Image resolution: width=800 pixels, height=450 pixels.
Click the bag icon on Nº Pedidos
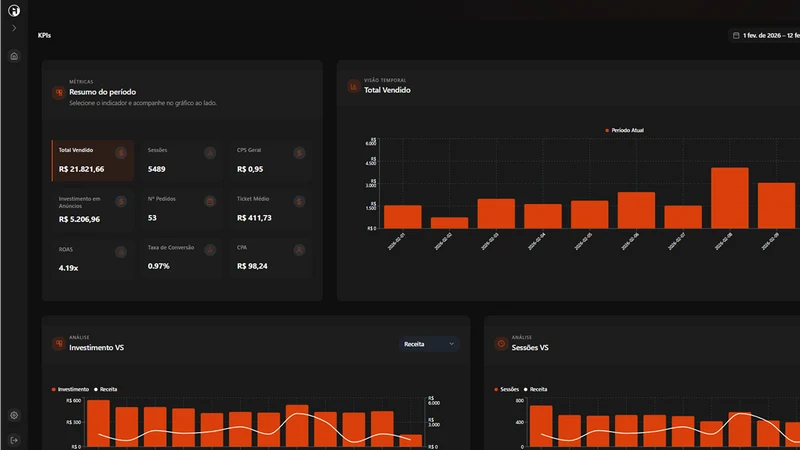210,202
